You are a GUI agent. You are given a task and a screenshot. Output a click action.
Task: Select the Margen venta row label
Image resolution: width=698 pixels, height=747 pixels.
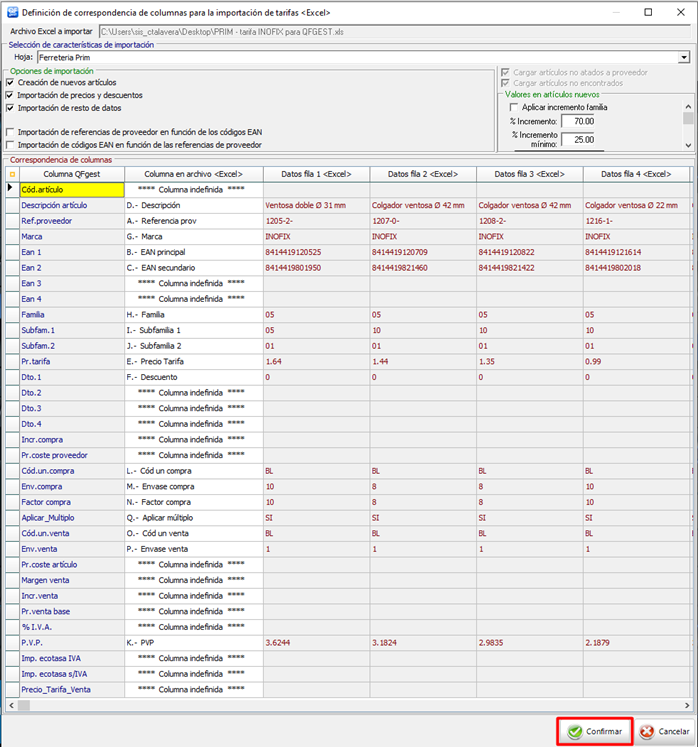(x=45, y=580)
